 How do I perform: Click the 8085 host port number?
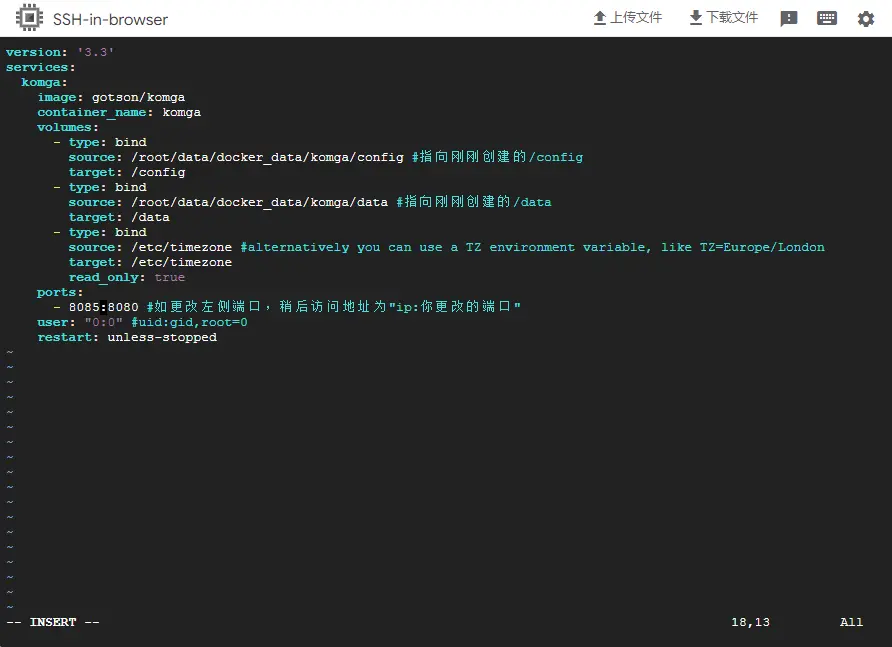(x=84, y=307)
